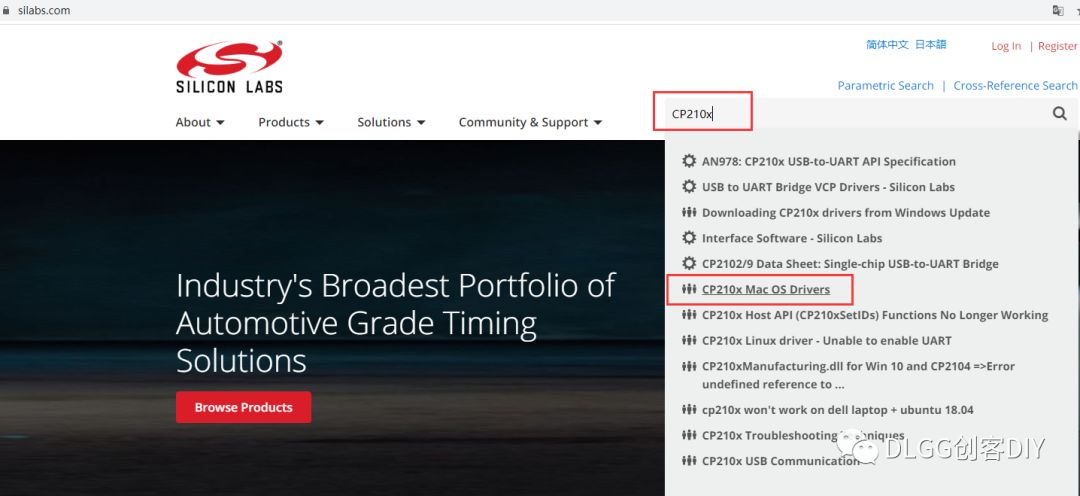Click the Industry's Broadest Portfolio headline
The width and height of the screenshot is (1080, 496).
[395, 323]
